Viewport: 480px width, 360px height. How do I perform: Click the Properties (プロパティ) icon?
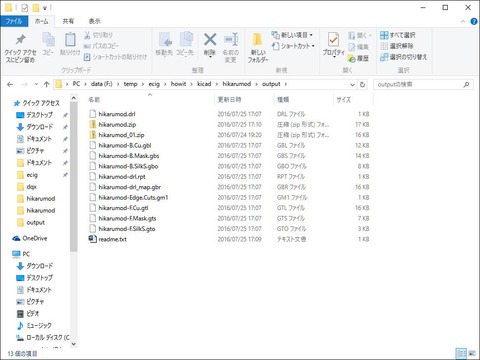coord(333,40)
